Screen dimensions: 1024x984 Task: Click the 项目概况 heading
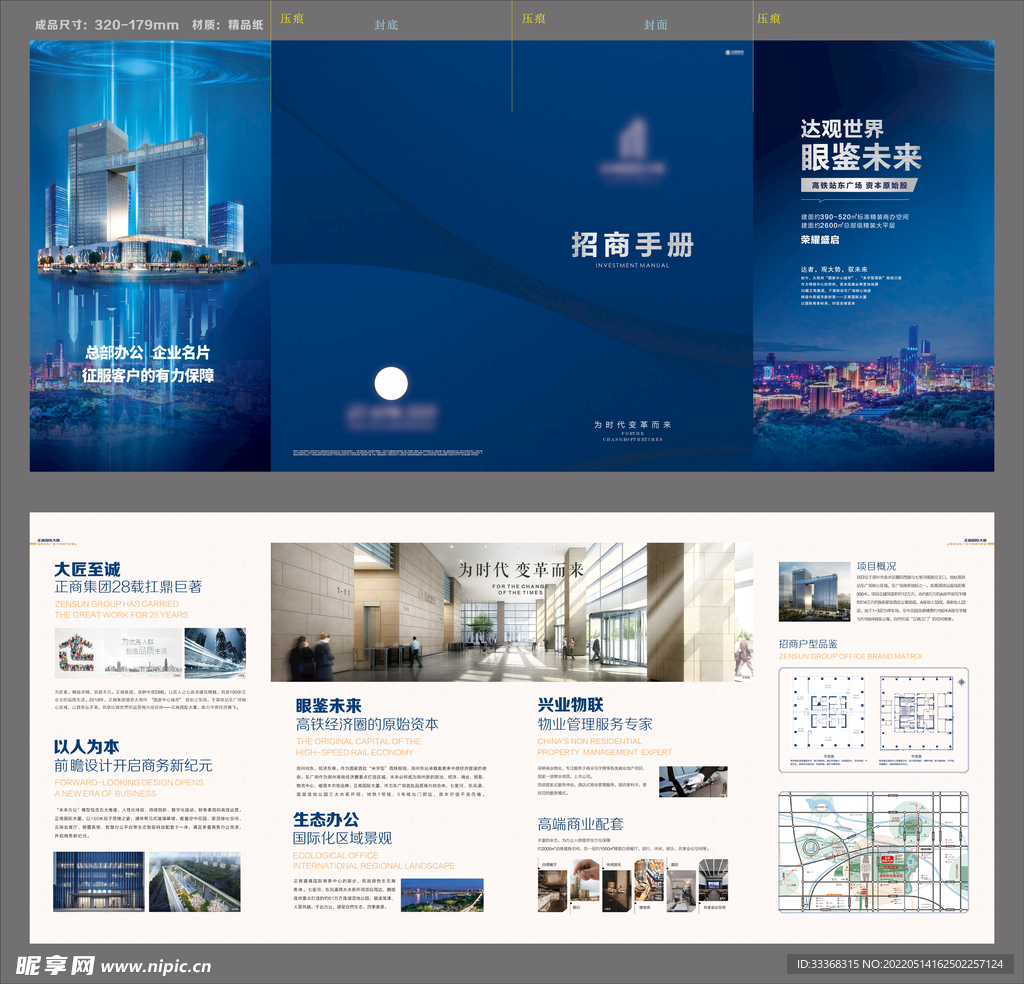pos(876,566)
